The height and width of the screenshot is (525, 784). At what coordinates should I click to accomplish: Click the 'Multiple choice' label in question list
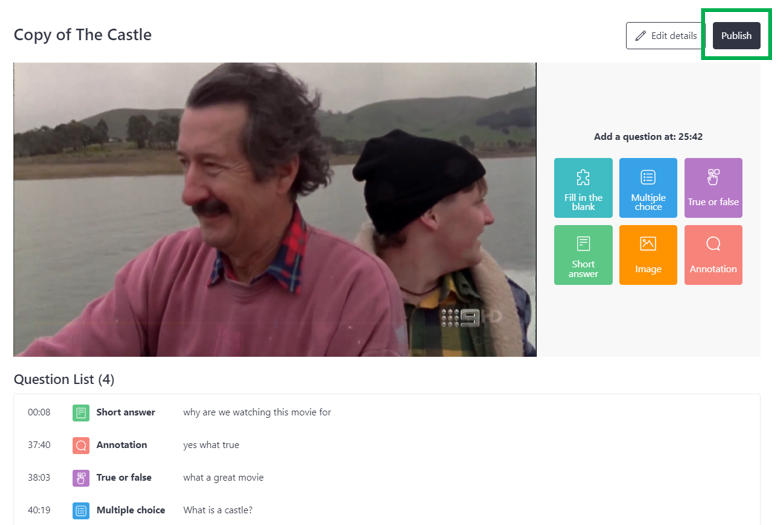click(130, 510)
